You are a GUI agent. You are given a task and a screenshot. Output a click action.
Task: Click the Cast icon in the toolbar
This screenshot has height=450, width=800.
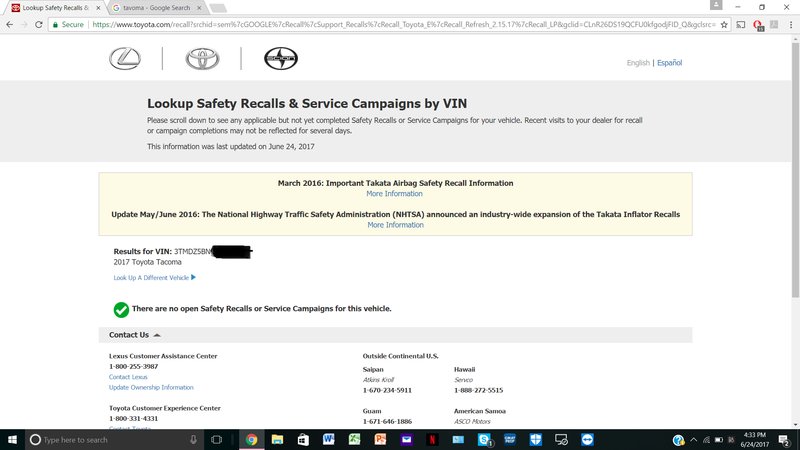741,24
